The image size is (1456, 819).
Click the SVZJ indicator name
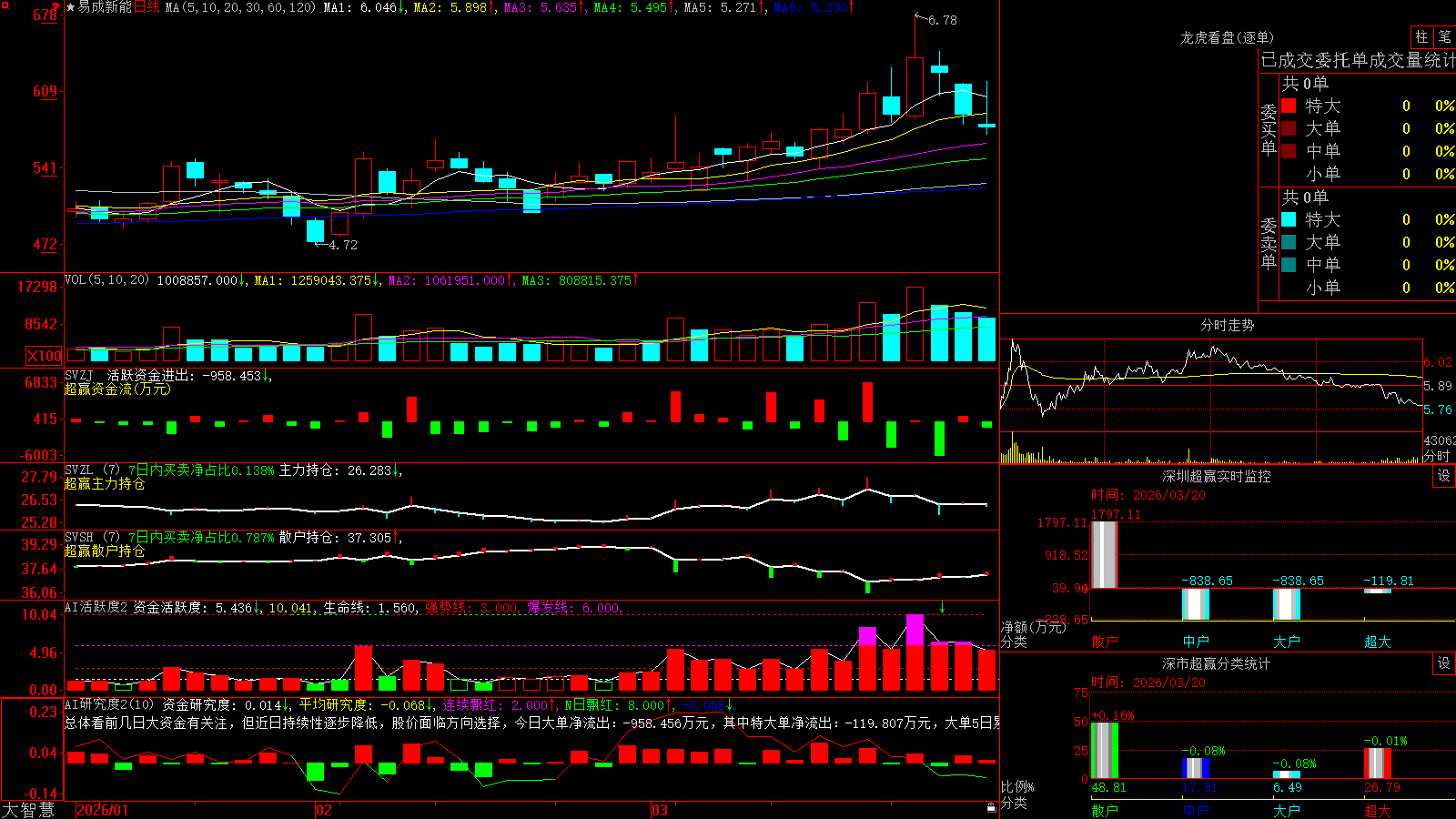[78, 375]
